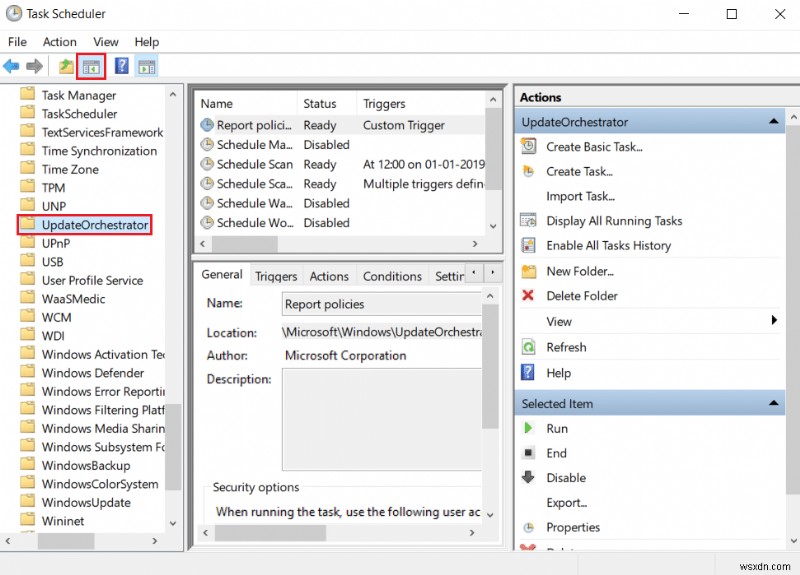Click tree pane scroll-up arrow
This screenshot has height=575, width=800.
click(173, 94)
